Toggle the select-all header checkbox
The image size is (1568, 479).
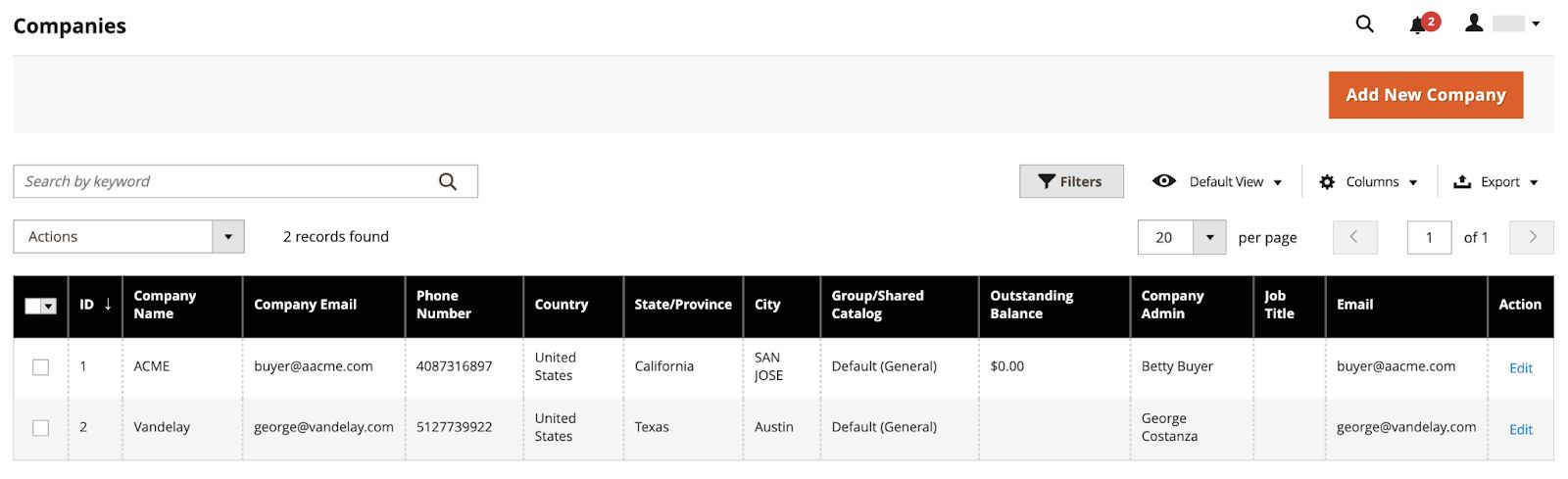[x=33, y=306]
